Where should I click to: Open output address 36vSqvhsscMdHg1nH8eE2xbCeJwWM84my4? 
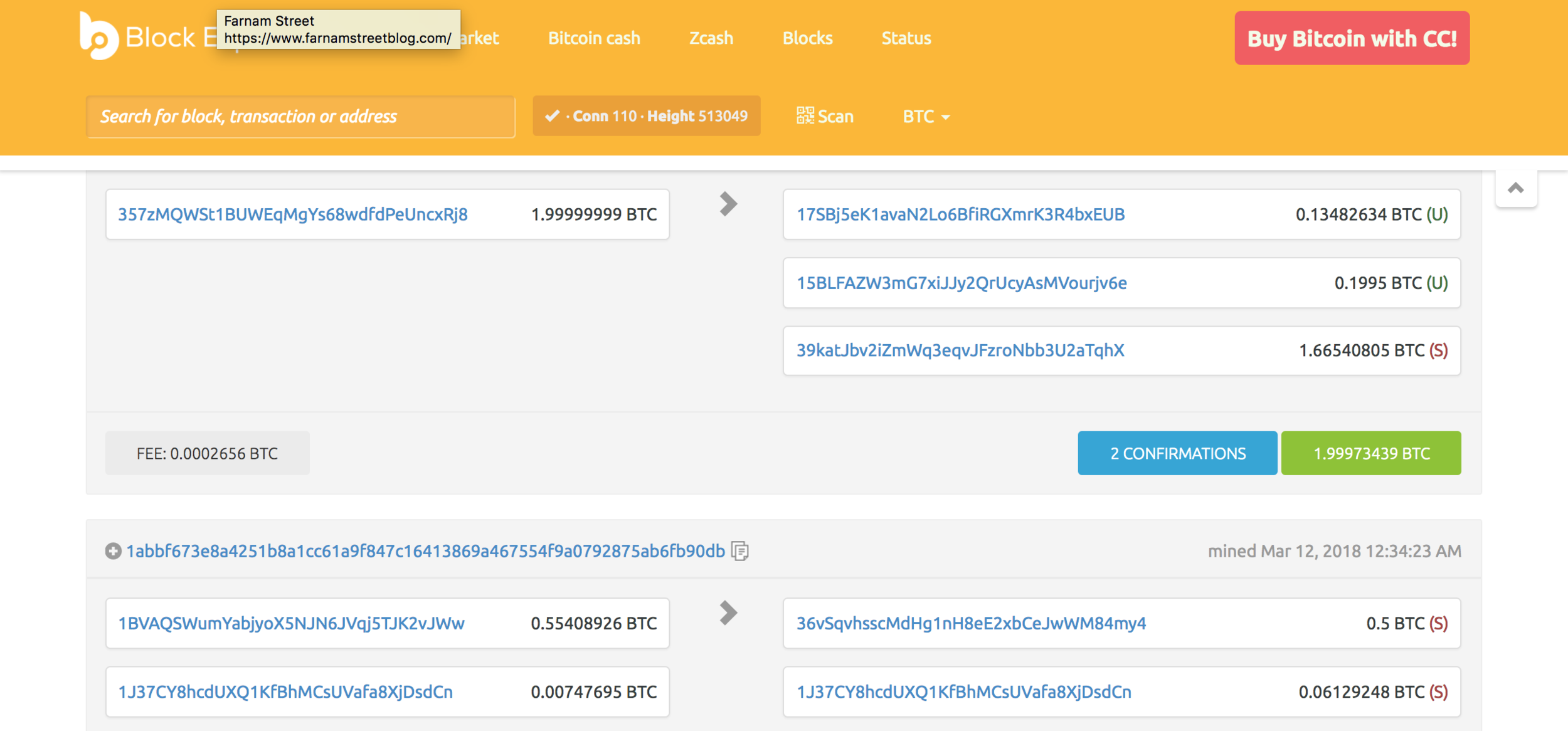point(971,624)
